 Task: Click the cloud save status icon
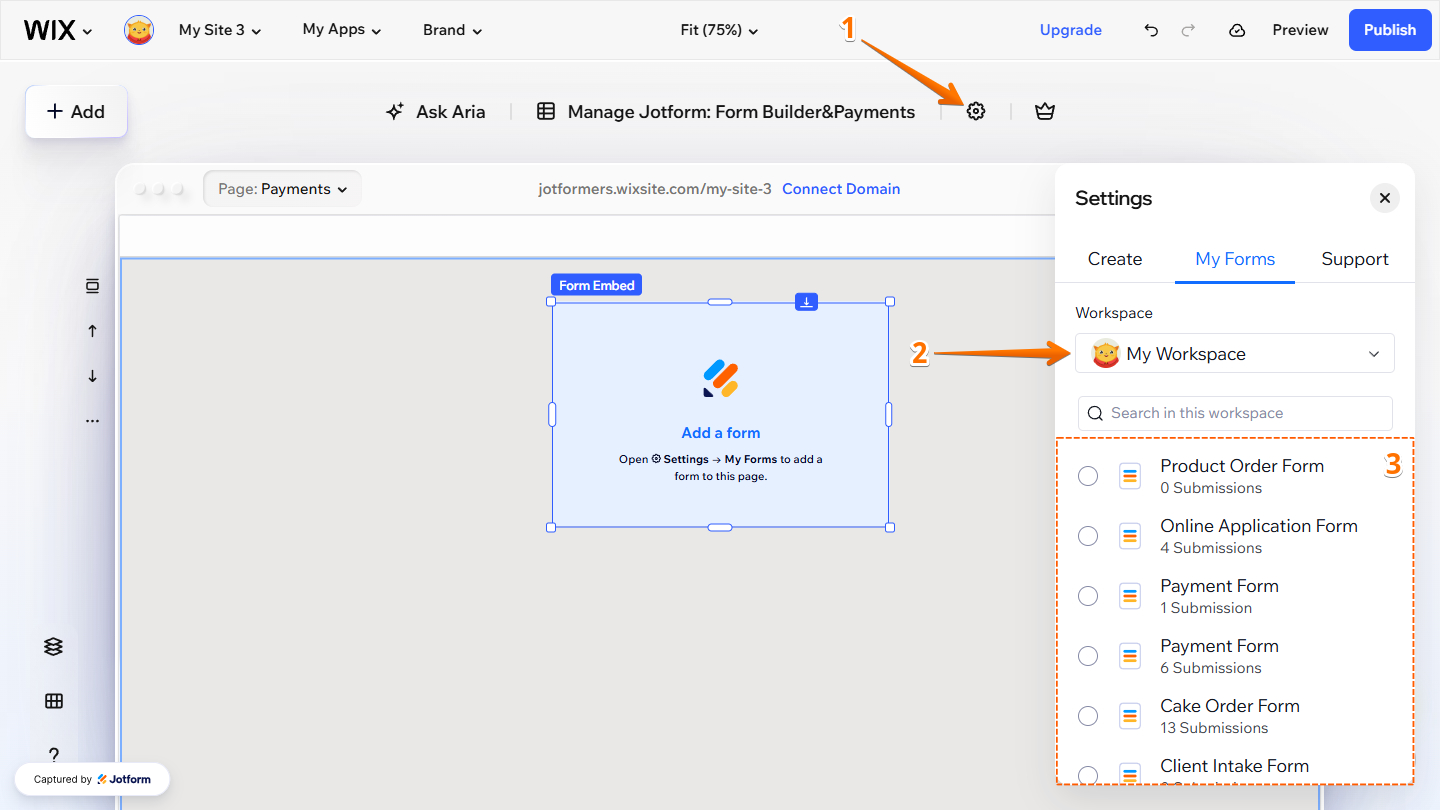point(1237,30)
